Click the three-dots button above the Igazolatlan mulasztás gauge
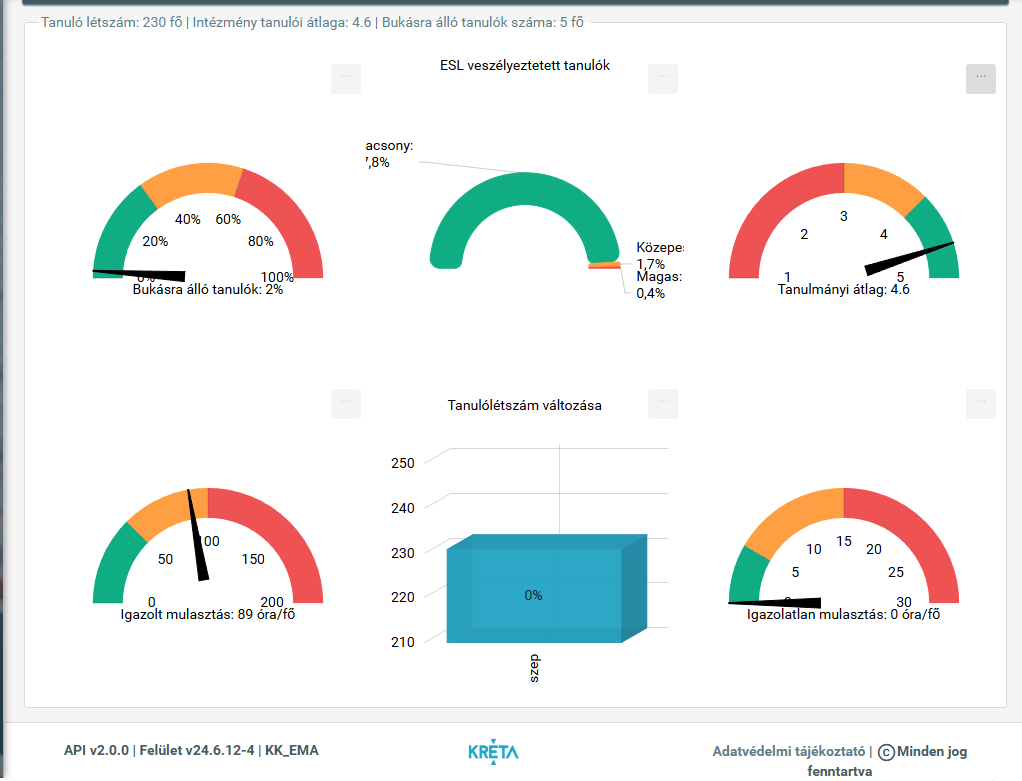This screenshot has width=1022, height=781. click(x=980, y=403)
